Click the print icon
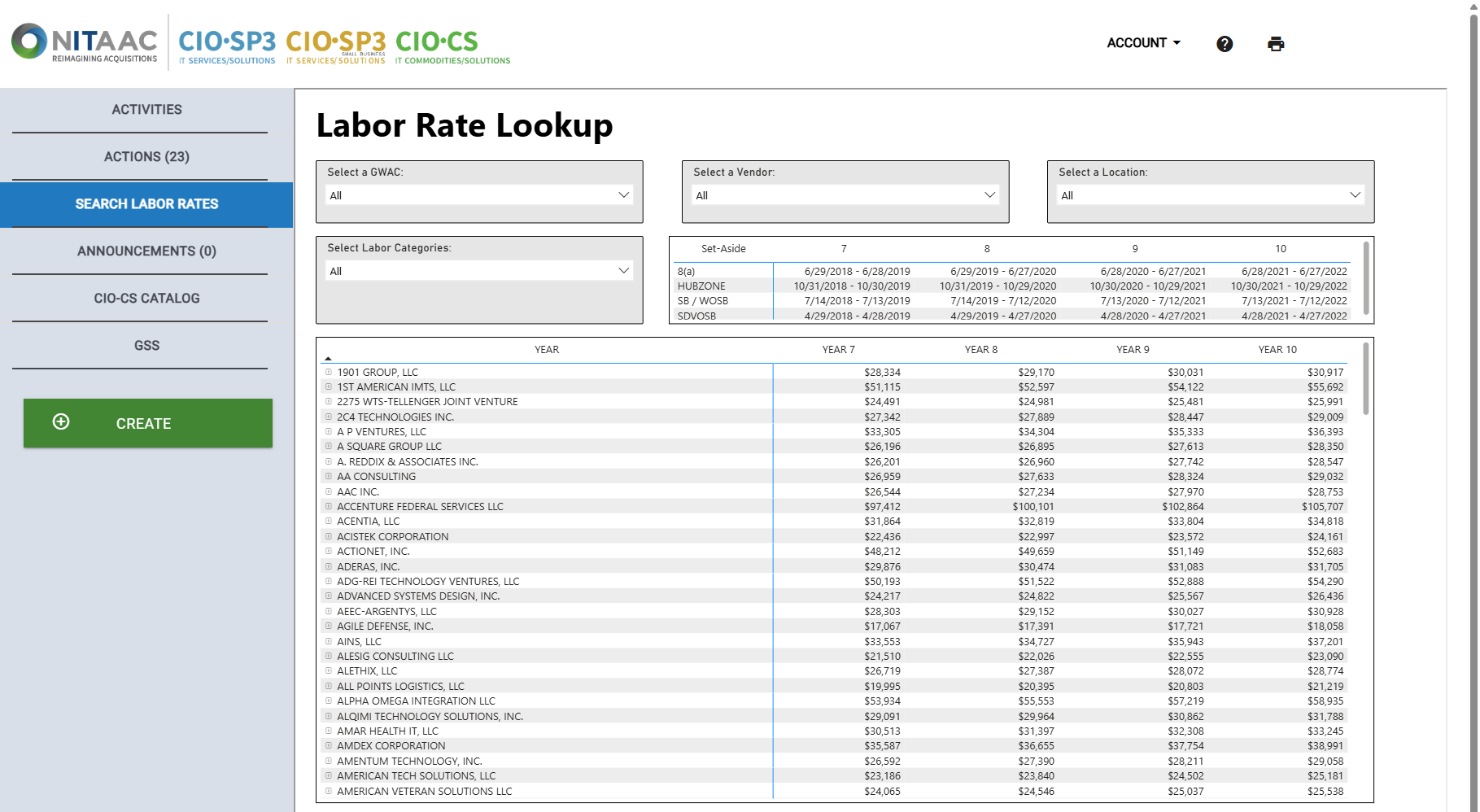The width and height of the screenshot is (1480, 812). tap(1275, 43)
